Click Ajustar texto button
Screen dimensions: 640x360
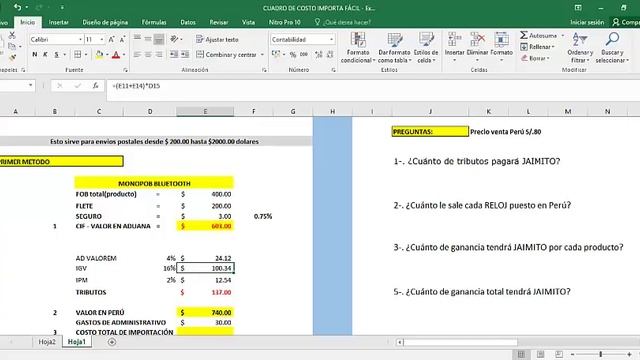click(x=217, y=40)
